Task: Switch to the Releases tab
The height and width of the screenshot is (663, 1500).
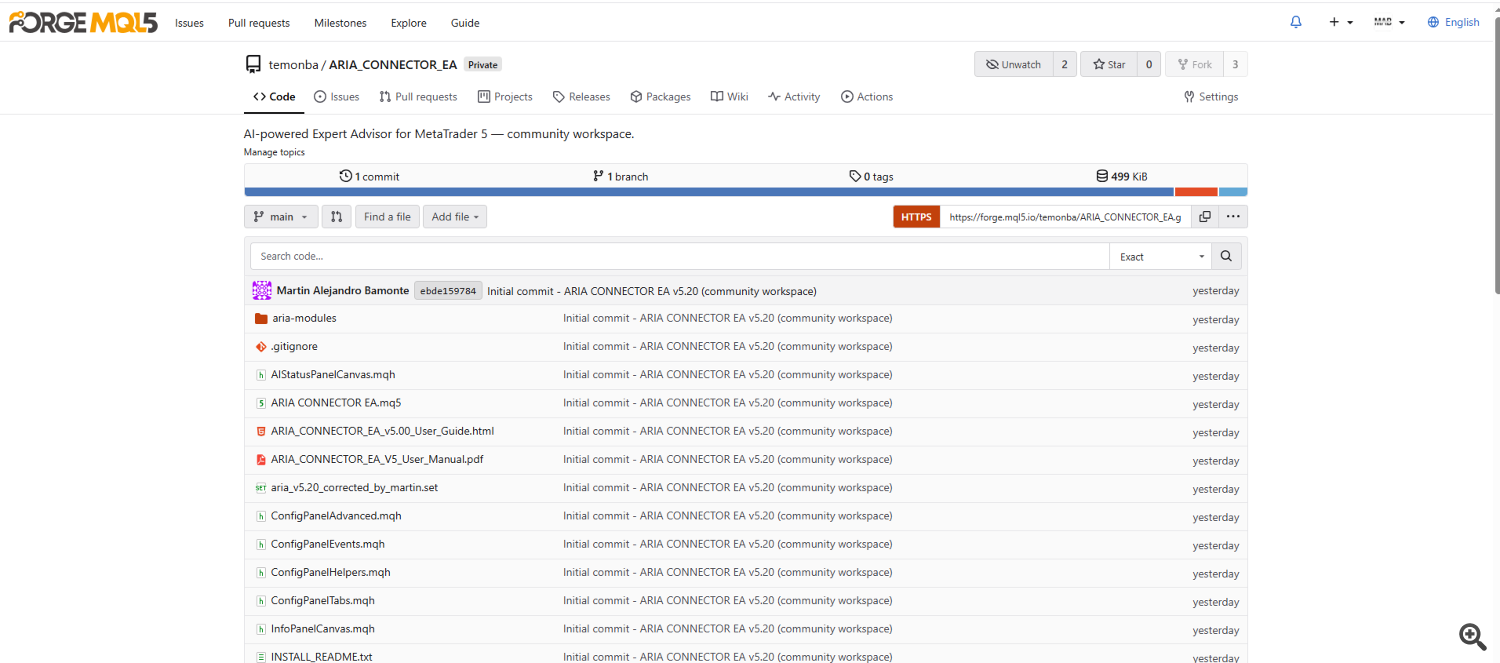Action: point(581,97)
